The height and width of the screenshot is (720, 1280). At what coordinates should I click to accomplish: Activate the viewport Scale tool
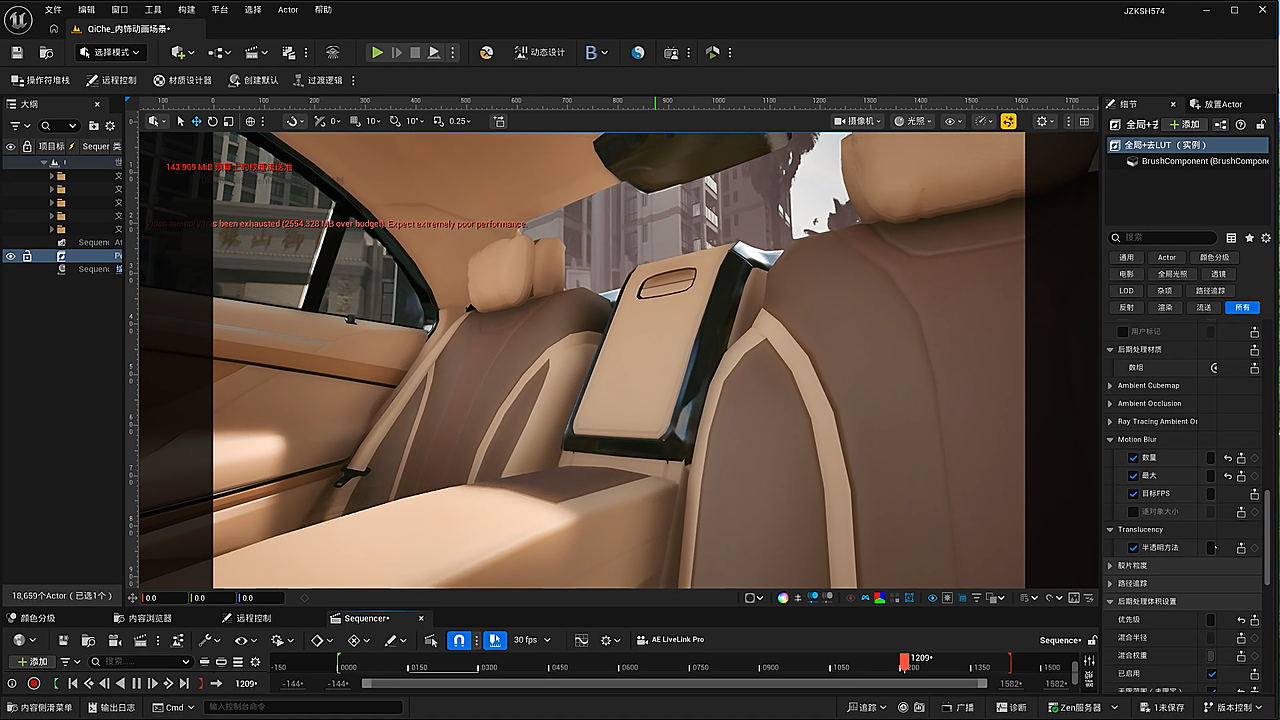(229, 121)
